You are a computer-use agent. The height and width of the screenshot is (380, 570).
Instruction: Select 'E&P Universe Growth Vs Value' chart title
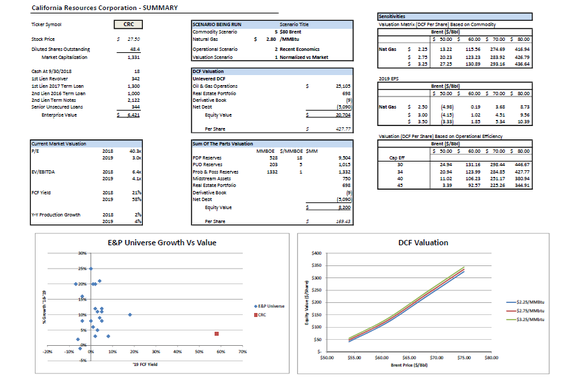point(162,243)
